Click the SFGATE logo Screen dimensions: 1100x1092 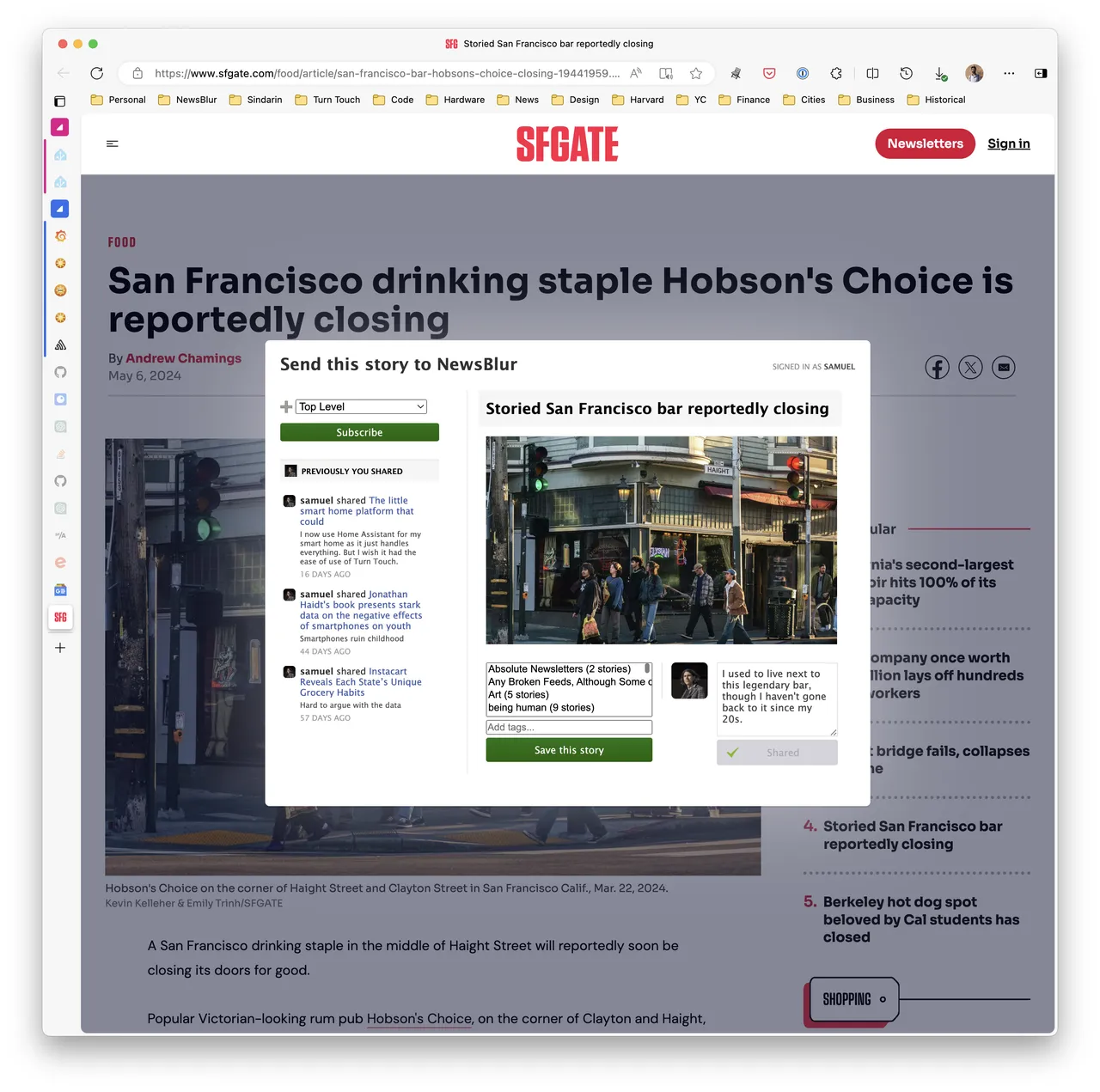567,143
